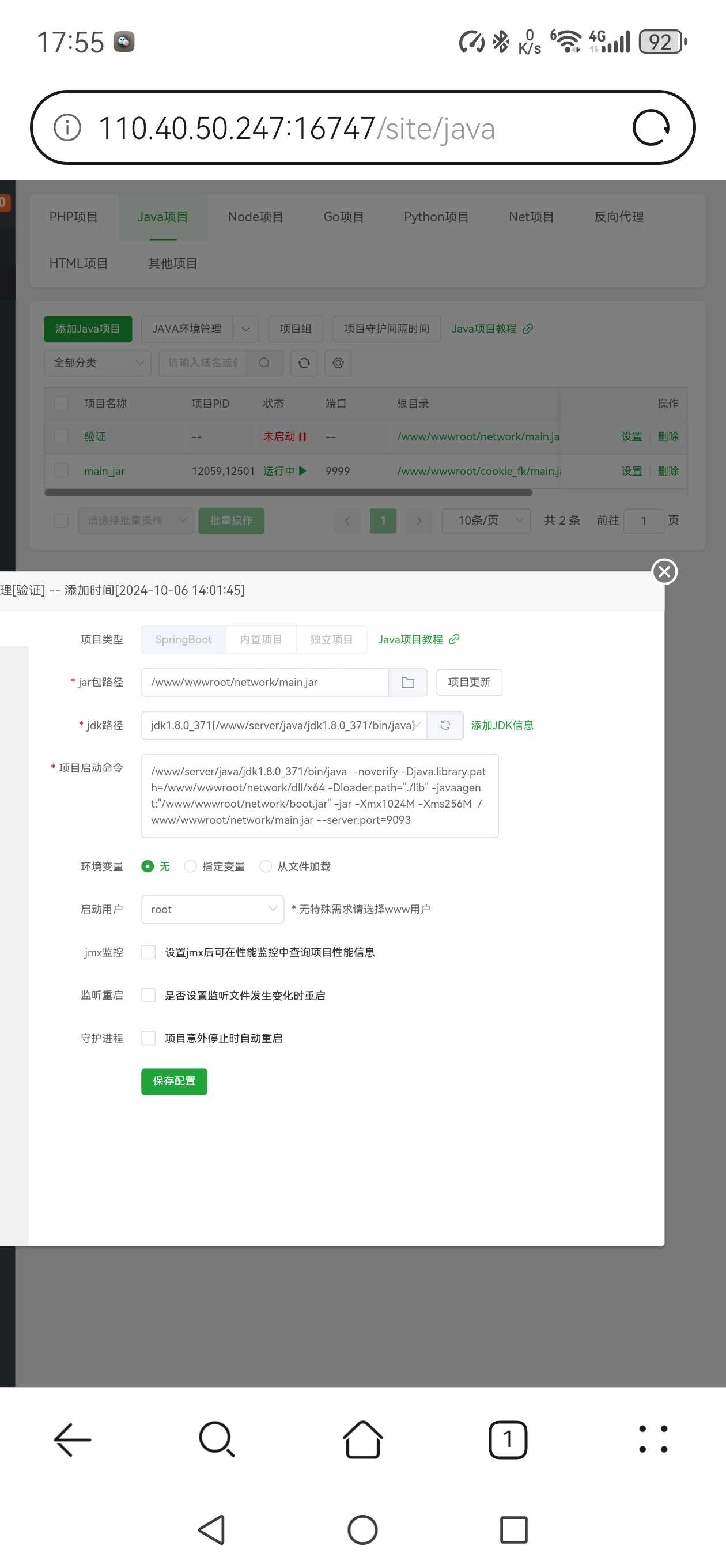Screen dimensions: 726x1568
Task: Open the 全部分类 category dropdown
Action: tap(97, 363)
